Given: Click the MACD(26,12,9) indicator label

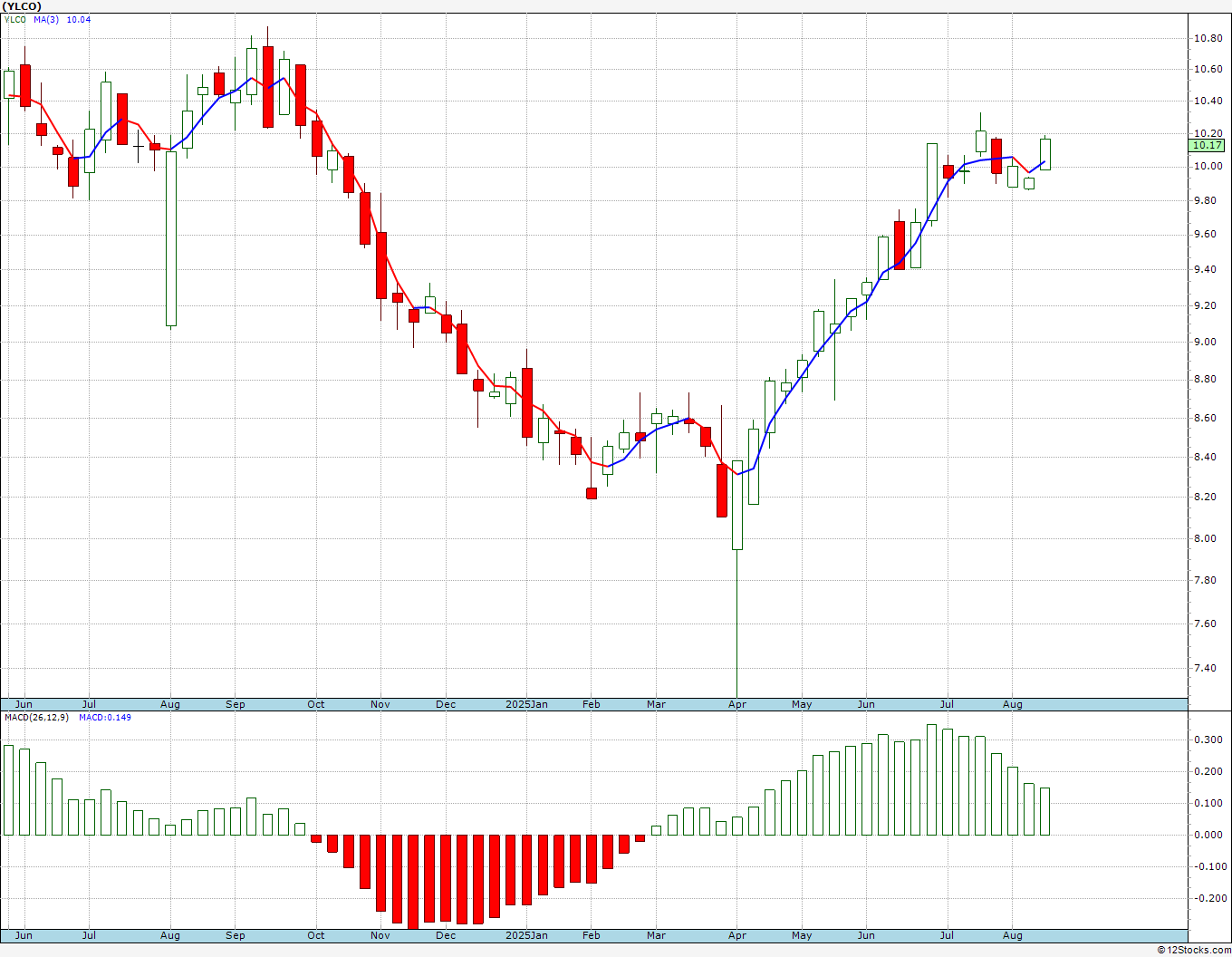Looking at the screenshot, I should [x=36, y=717].
